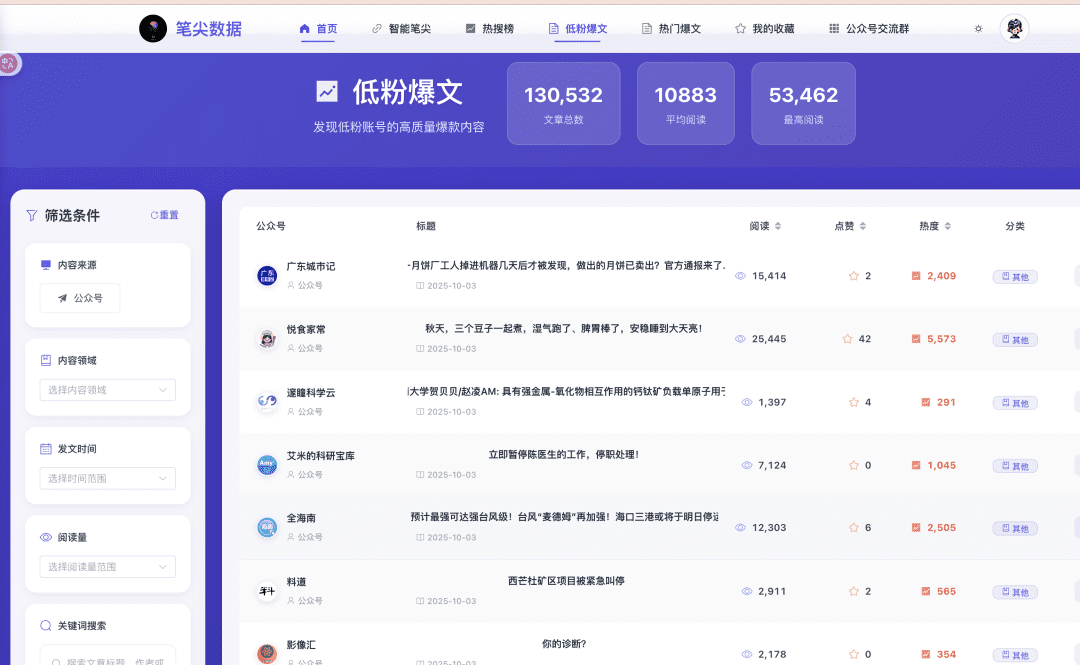The image size is (1080, 665).
Task: Toggle the light/dark theme sun icon
Action: pos(978,29)
